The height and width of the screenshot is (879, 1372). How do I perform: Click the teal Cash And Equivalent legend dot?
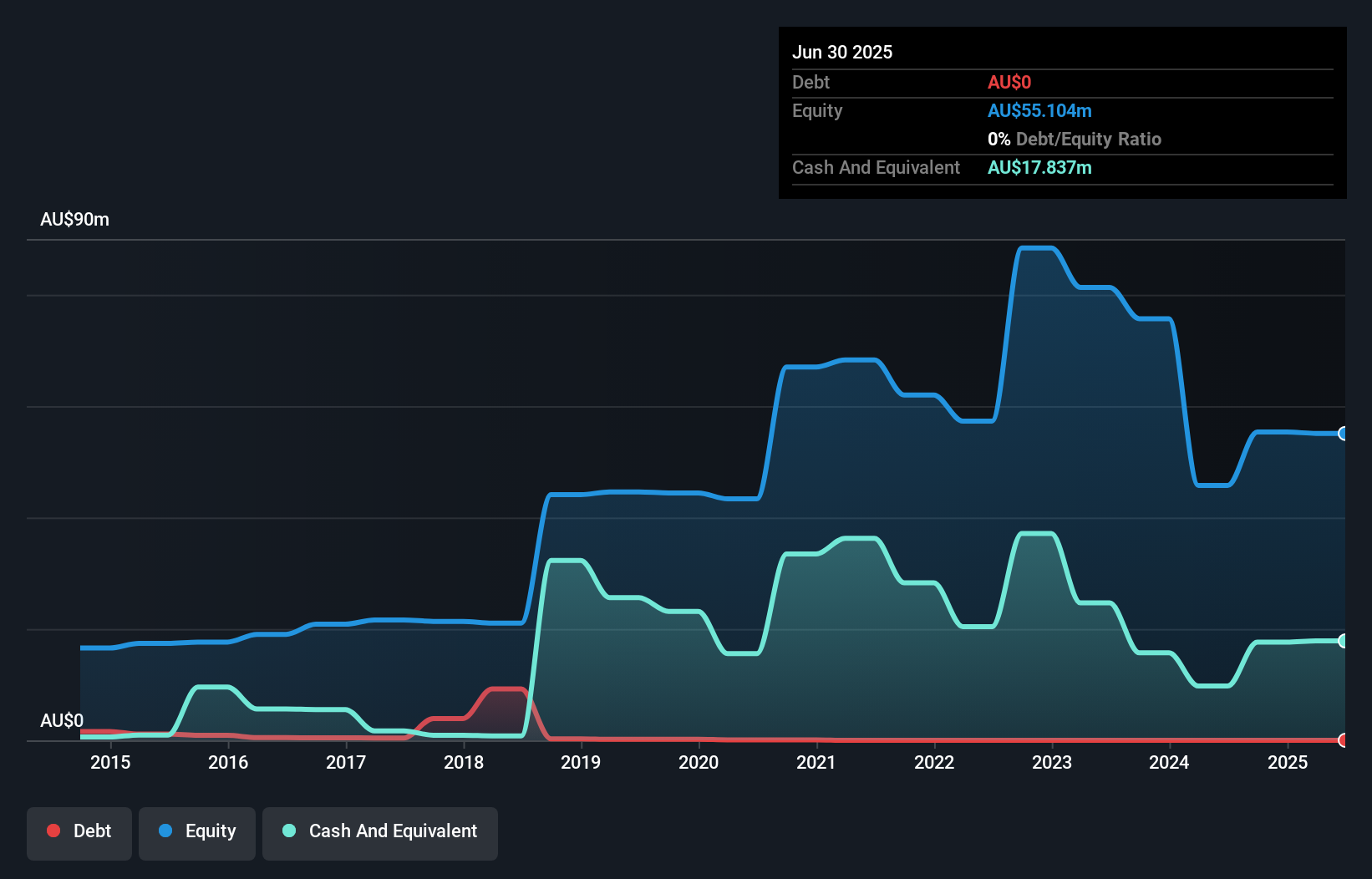point(289,831)
